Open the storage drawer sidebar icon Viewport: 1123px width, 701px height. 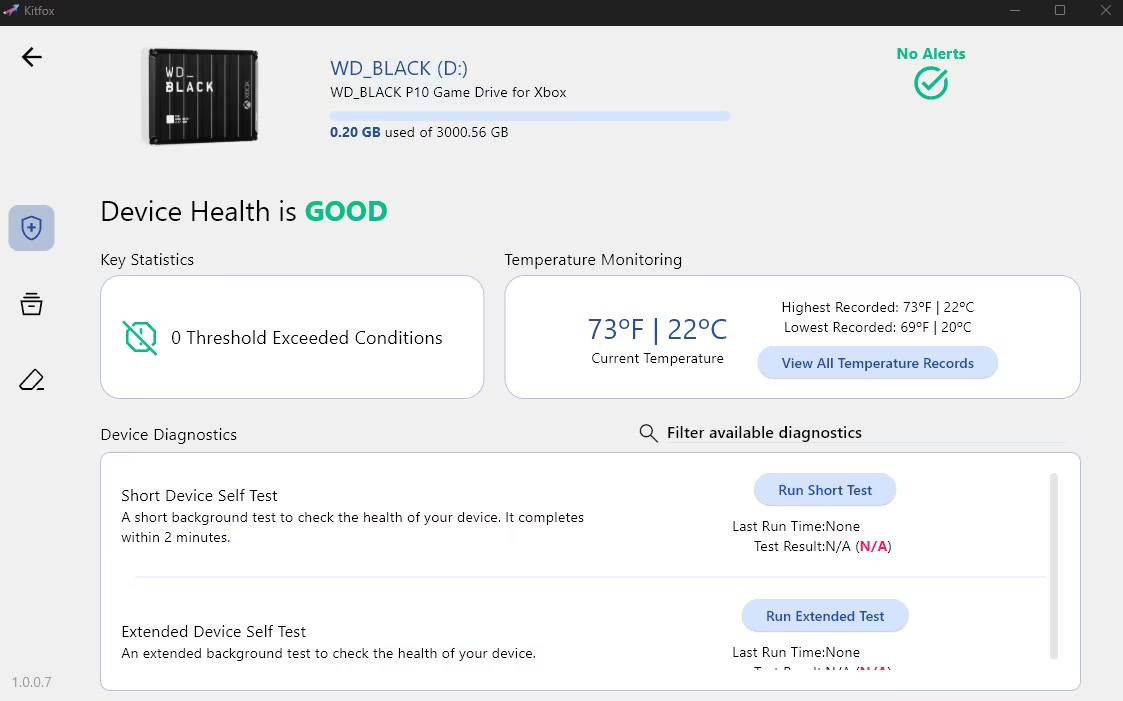tap(32, 304)
